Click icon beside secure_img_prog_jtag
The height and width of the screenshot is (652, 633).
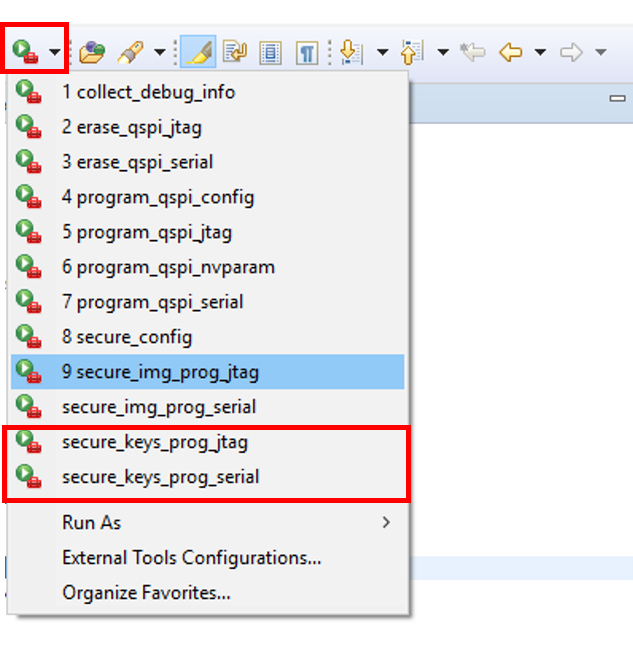tap(28, 371)
